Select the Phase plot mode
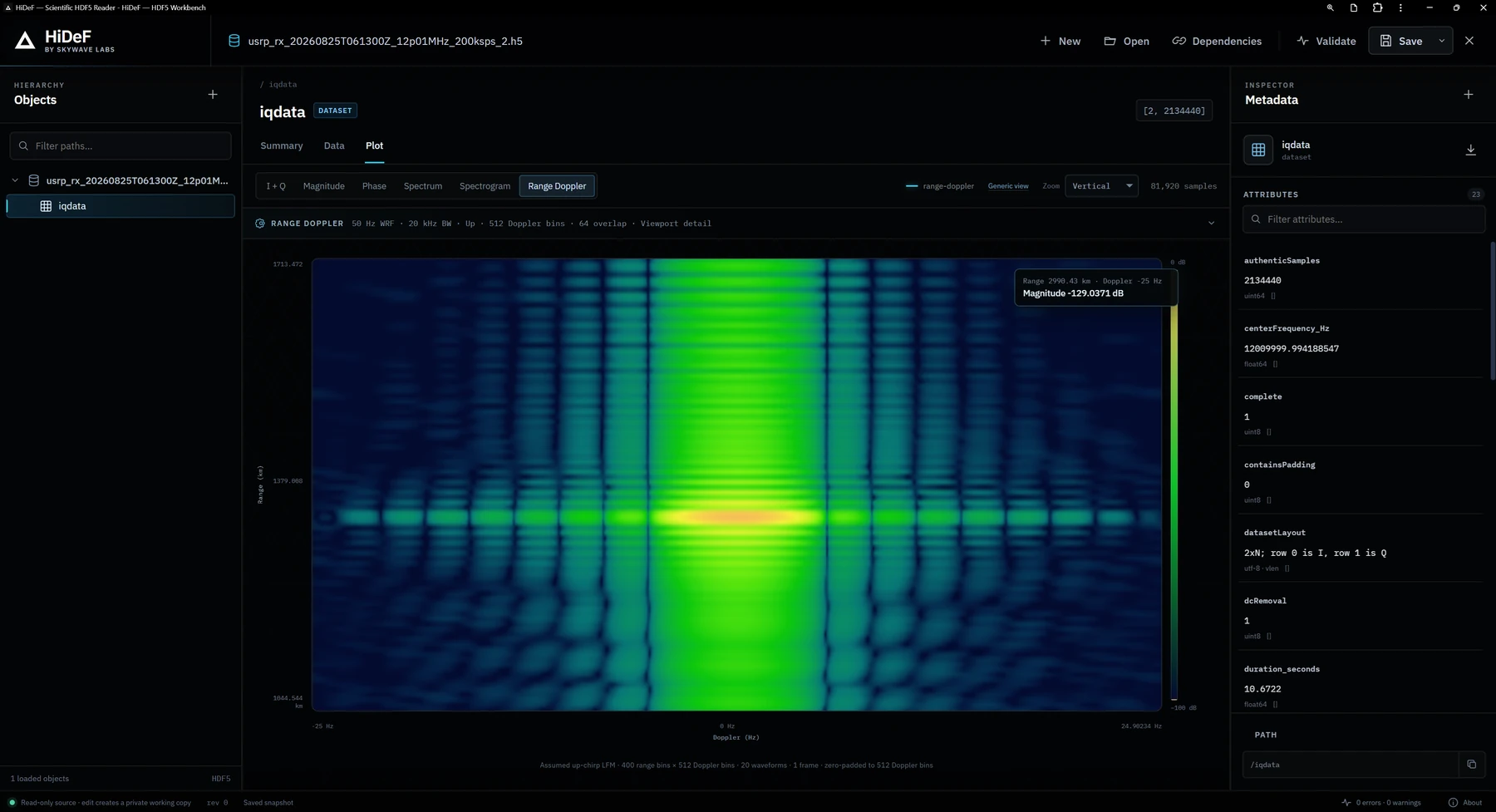The height and width of the screenshot is (812, 1496). [374, 186]
